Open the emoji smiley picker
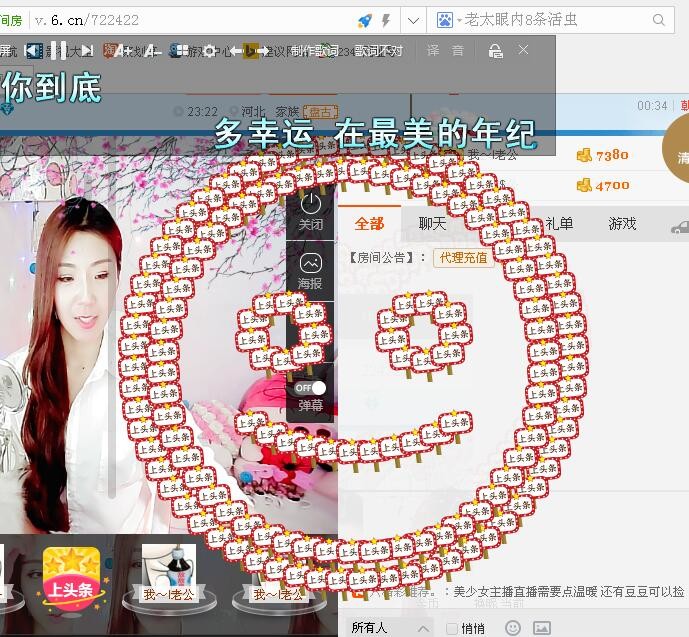 513,628
